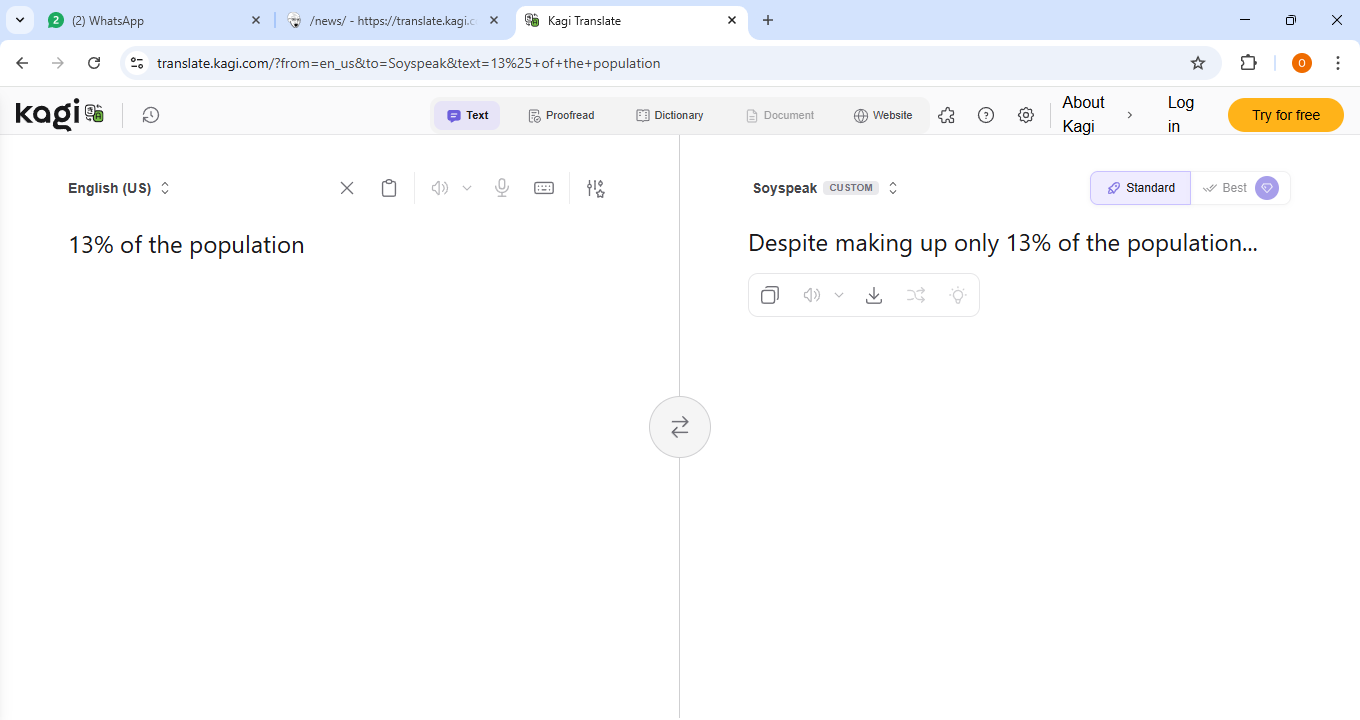This screenshot has height=720, width=1360.
Task: Open the Dictionary tab
Action: (669, 115)
